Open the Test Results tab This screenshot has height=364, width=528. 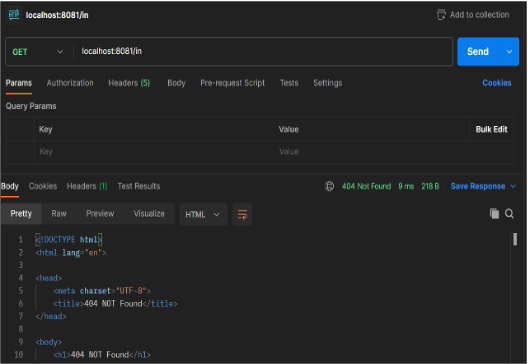pos(139,186)
